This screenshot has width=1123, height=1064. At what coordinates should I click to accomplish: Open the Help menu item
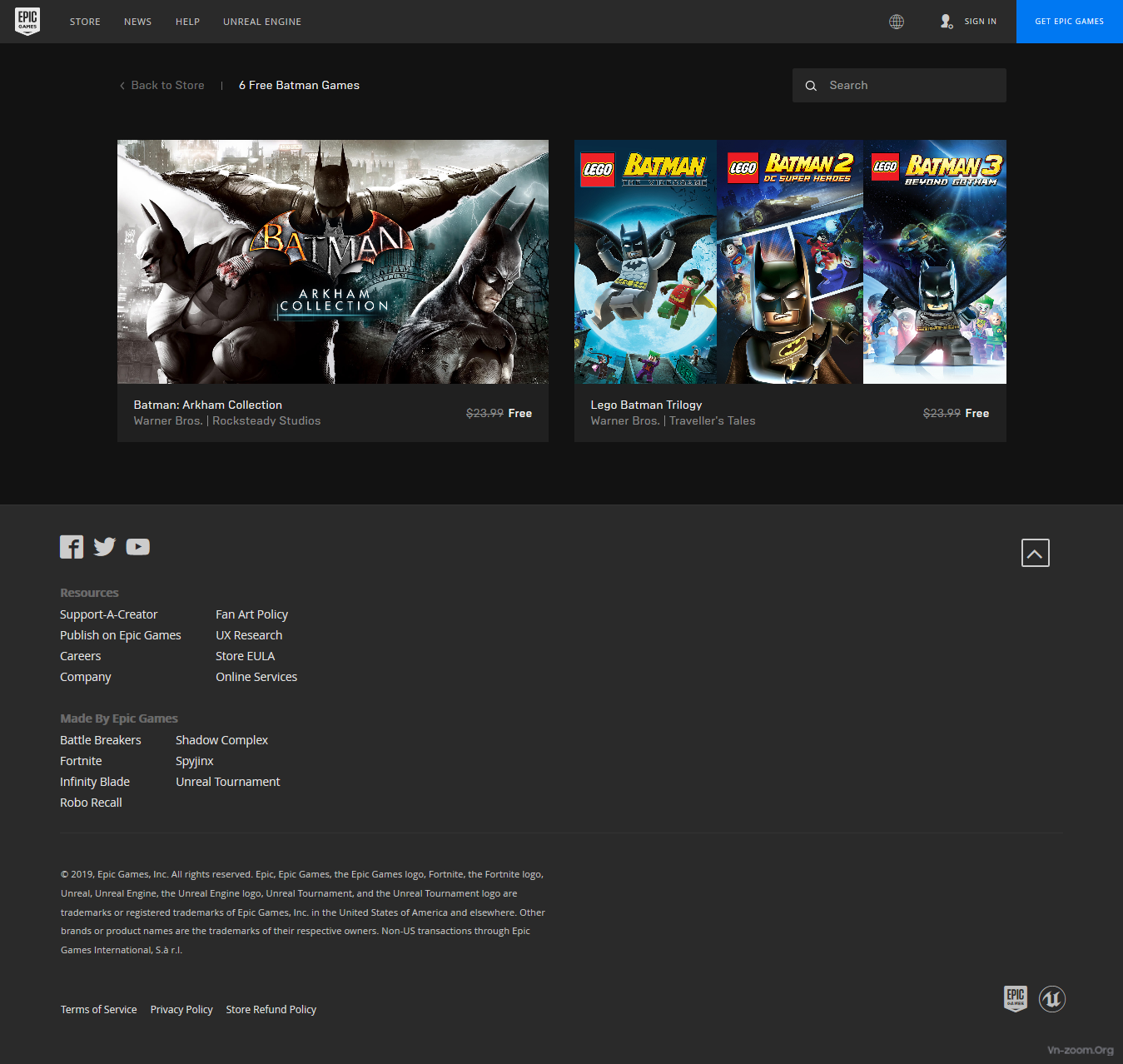pos(187,22)
